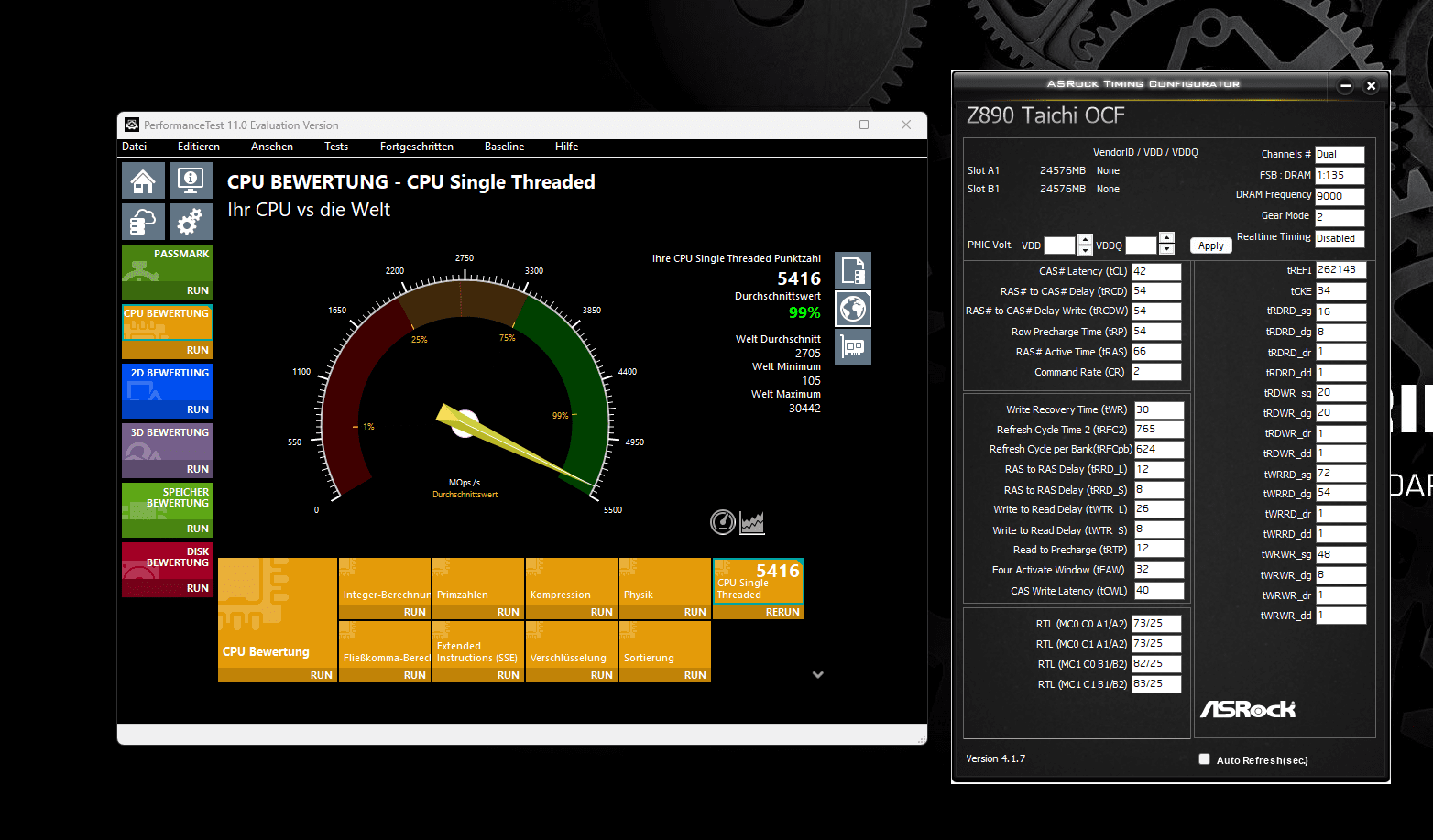Switch to the distribution graph icon
1433x840 pixels.
752,522
